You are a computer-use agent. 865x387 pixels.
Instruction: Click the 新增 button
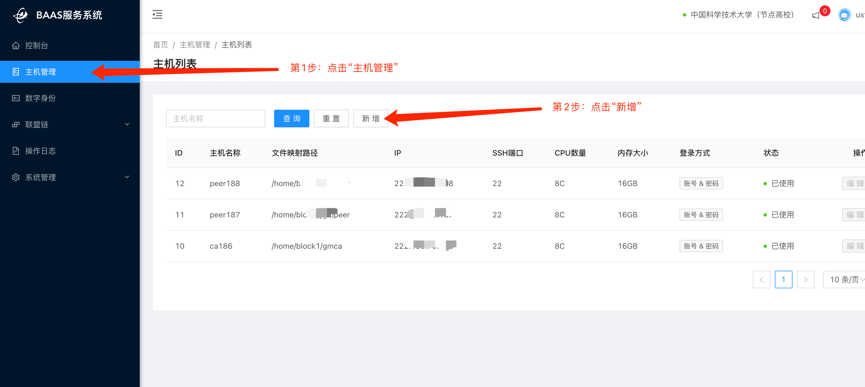[x=371, y=119]
